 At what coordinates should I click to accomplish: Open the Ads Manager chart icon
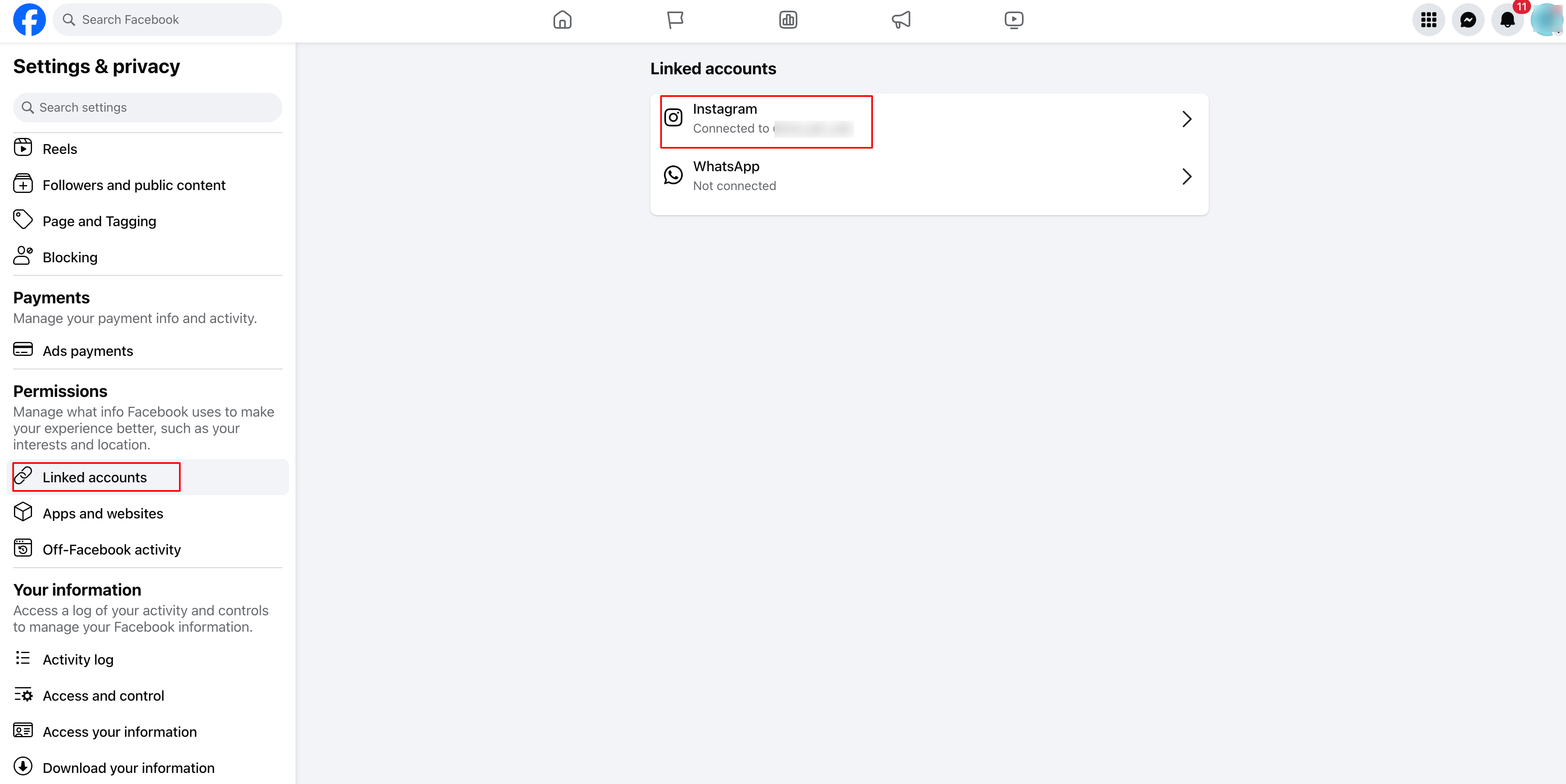click(x=788, y=20)
